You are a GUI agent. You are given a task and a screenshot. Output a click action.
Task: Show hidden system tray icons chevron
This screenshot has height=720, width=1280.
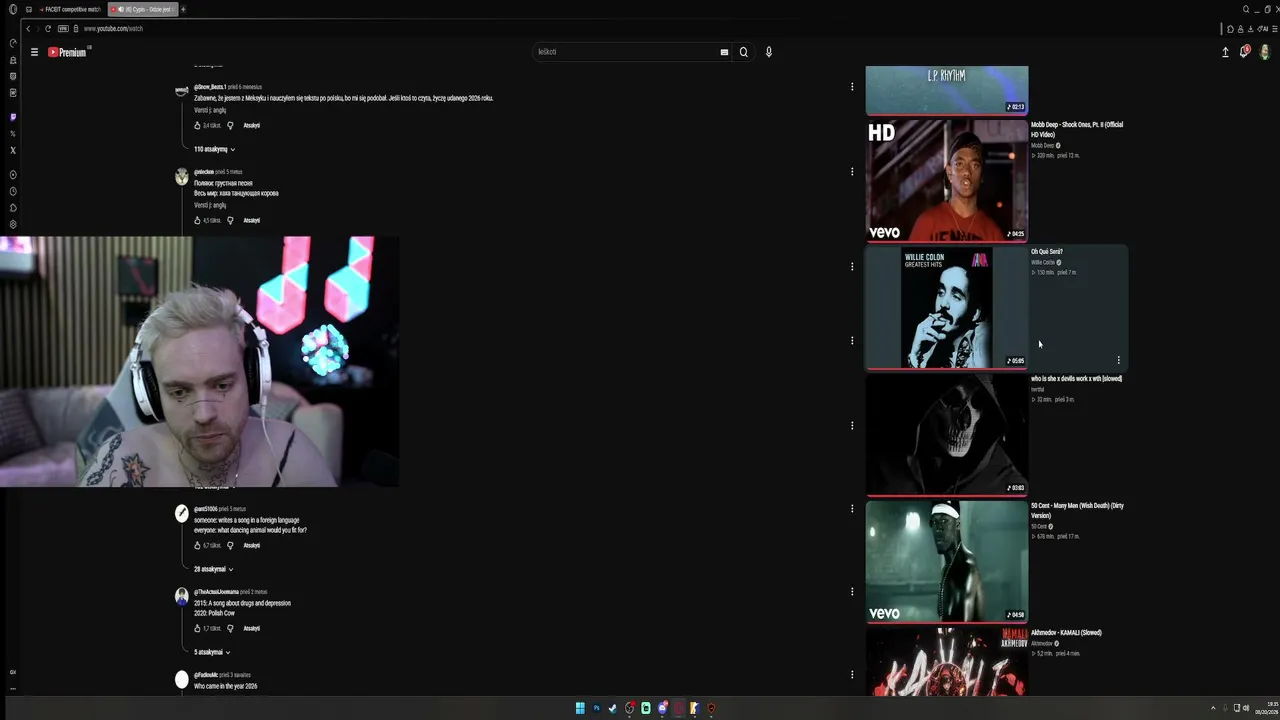point(1213,708)
